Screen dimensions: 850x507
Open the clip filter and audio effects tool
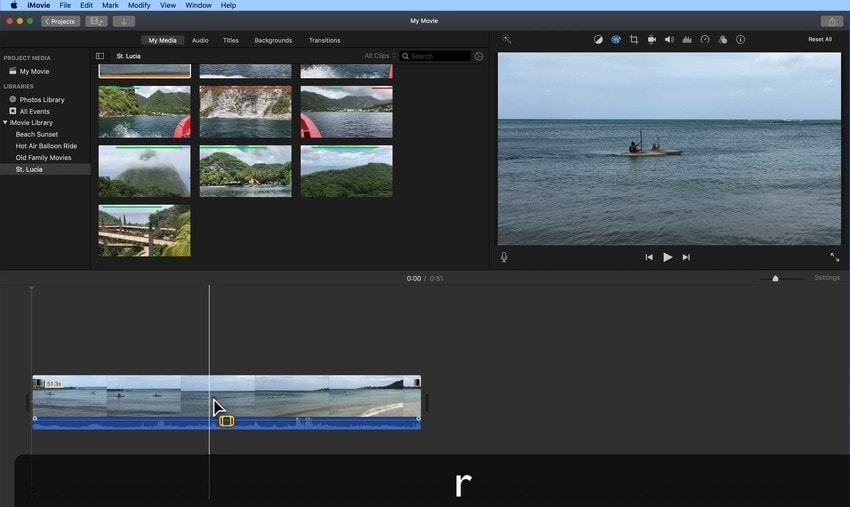coord(723,40)
